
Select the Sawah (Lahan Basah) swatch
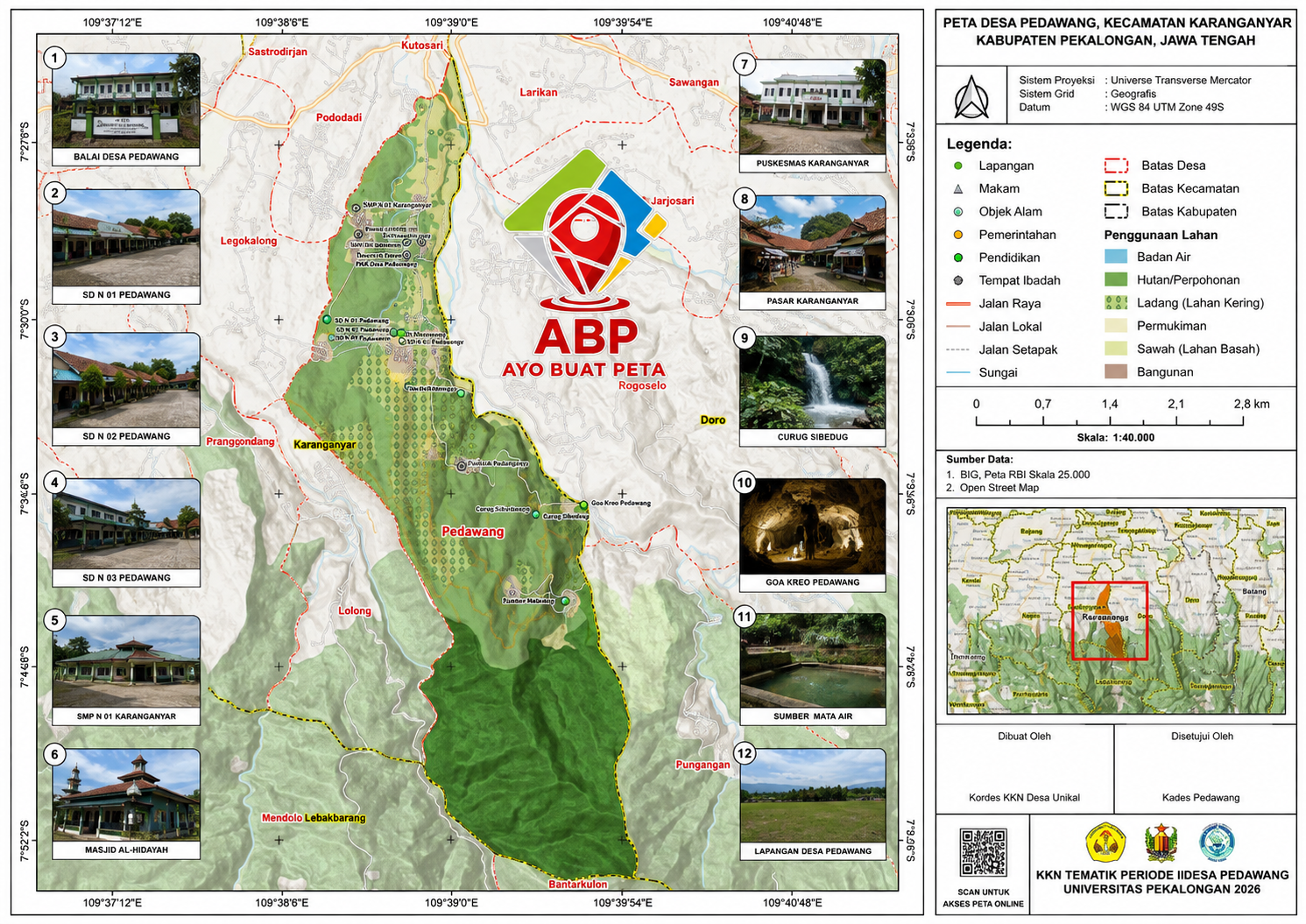1116,349
